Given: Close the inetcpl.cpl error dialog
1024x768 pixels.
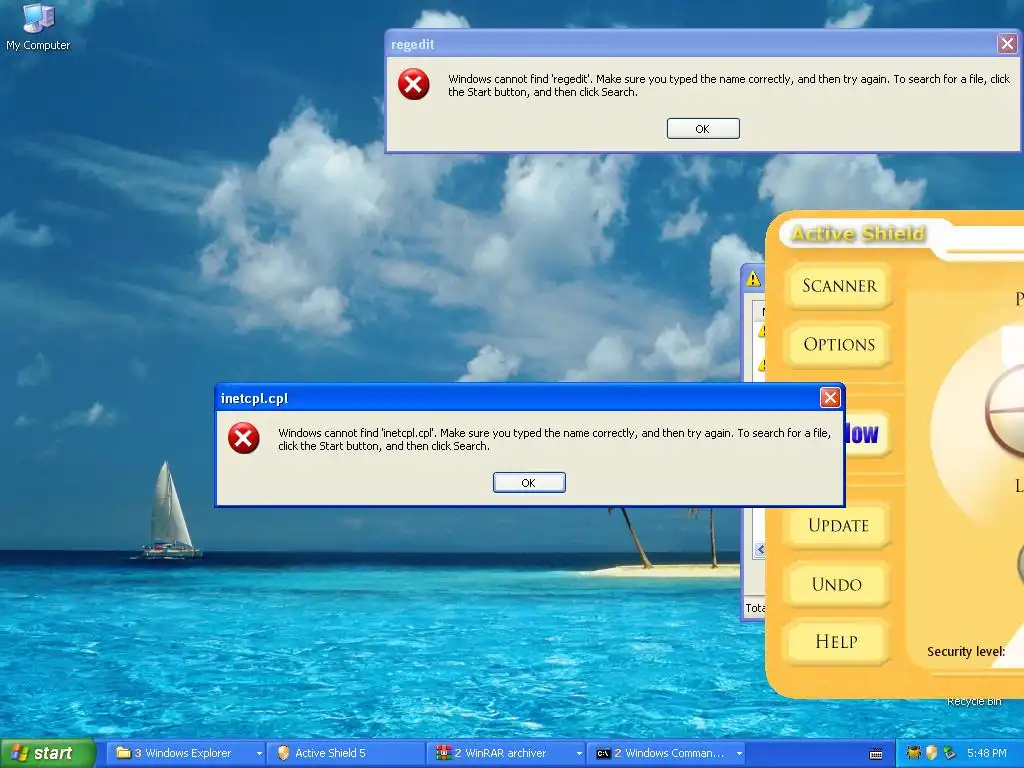Looking at the screenshot, I should click(830, 398).
